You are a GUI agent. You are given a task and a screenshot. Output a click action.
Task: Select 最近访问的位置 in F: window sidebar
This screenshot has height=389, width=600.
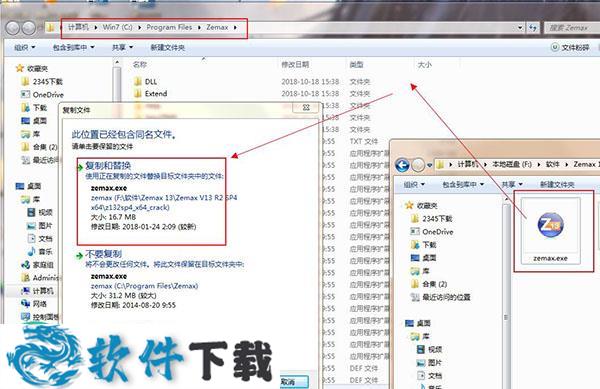click(440, 297)
